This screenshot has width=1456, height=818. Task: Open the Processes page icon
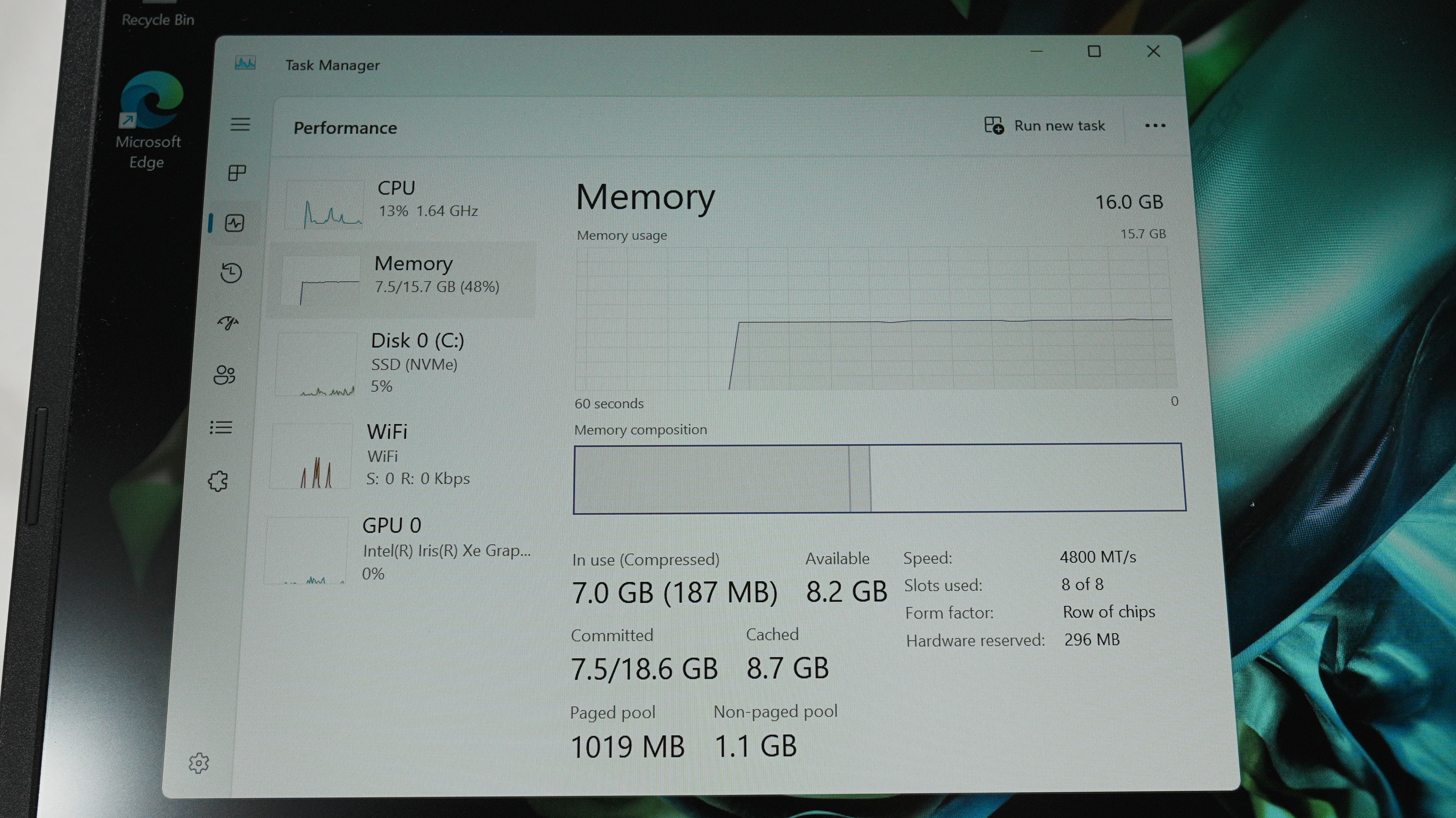click(237, 173)
